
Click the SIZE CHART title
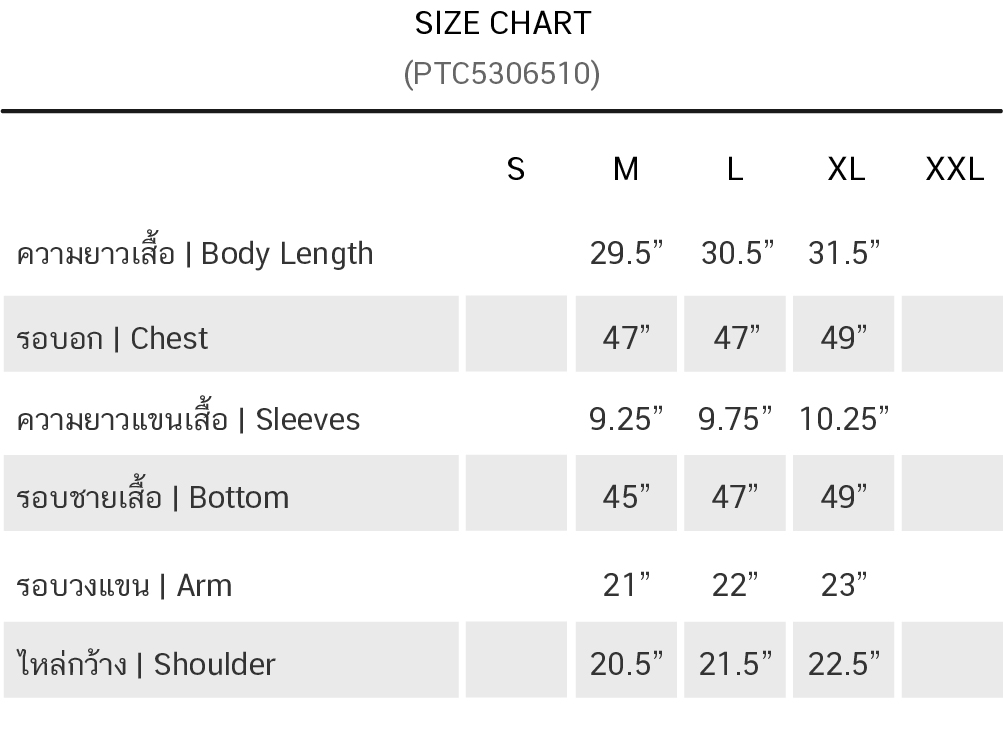(502, 23)
